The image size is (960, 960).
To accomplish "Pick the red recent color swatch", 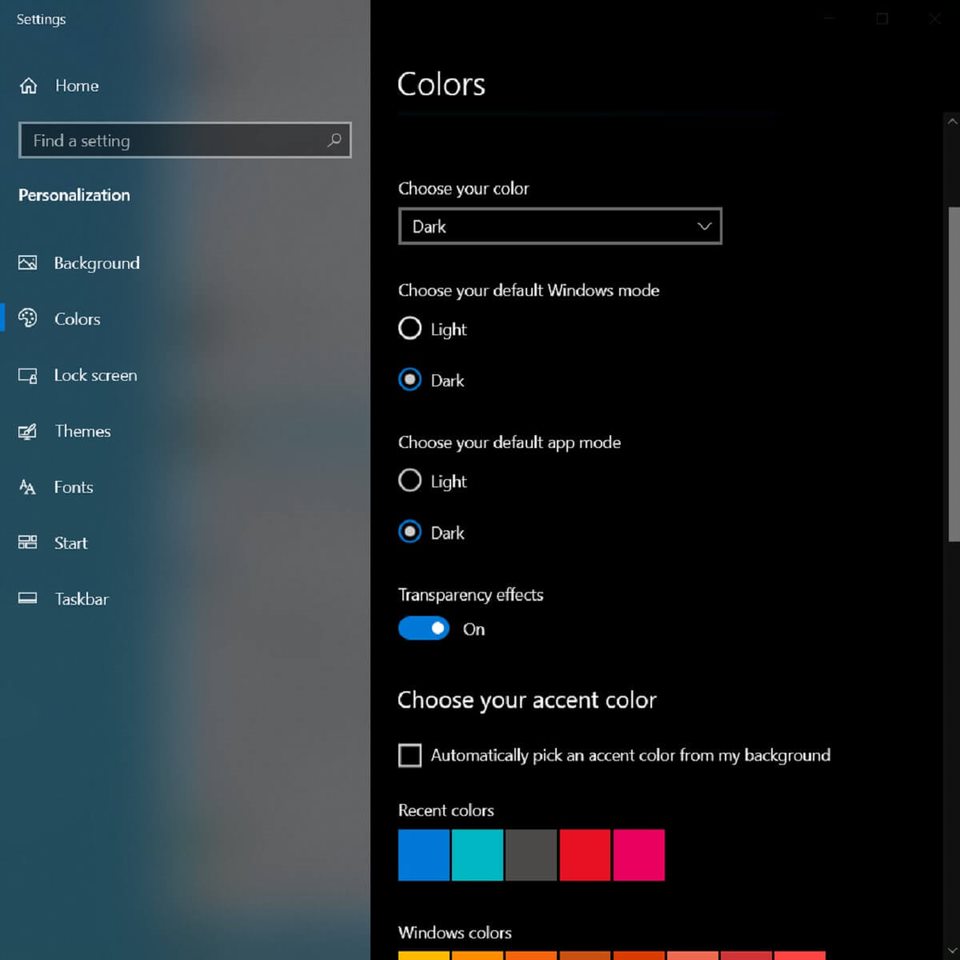I will coord(585,855).
